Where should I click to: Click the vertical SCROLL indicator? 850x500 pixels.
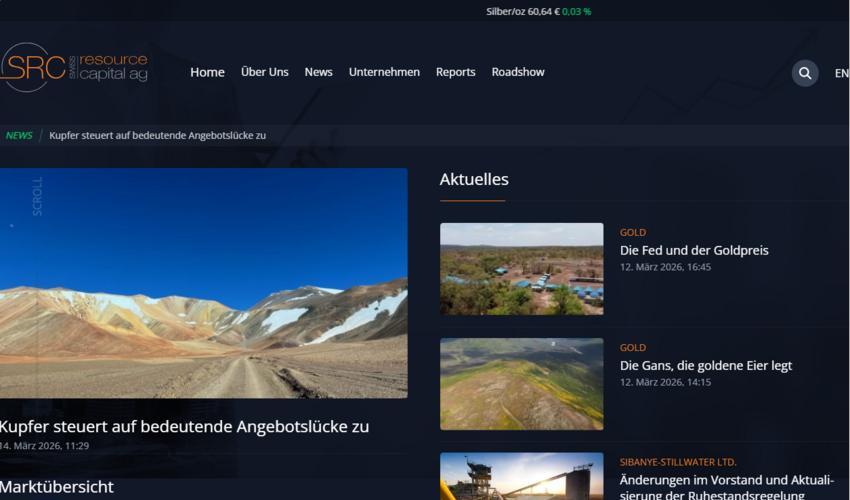coord(37,196)
